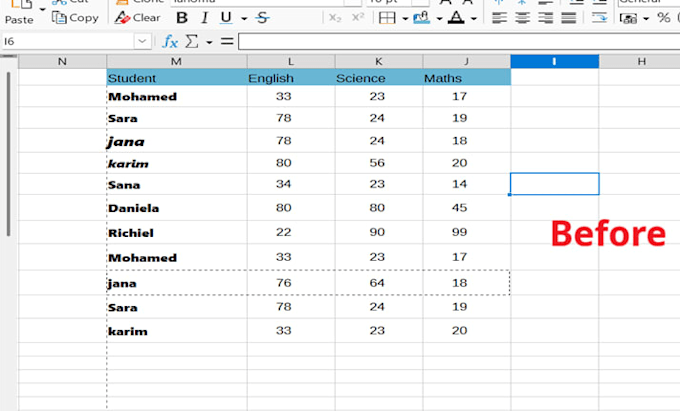Toggle Bold formatting
The height and width of the screenshot is (411, 680).
[182, 18]
